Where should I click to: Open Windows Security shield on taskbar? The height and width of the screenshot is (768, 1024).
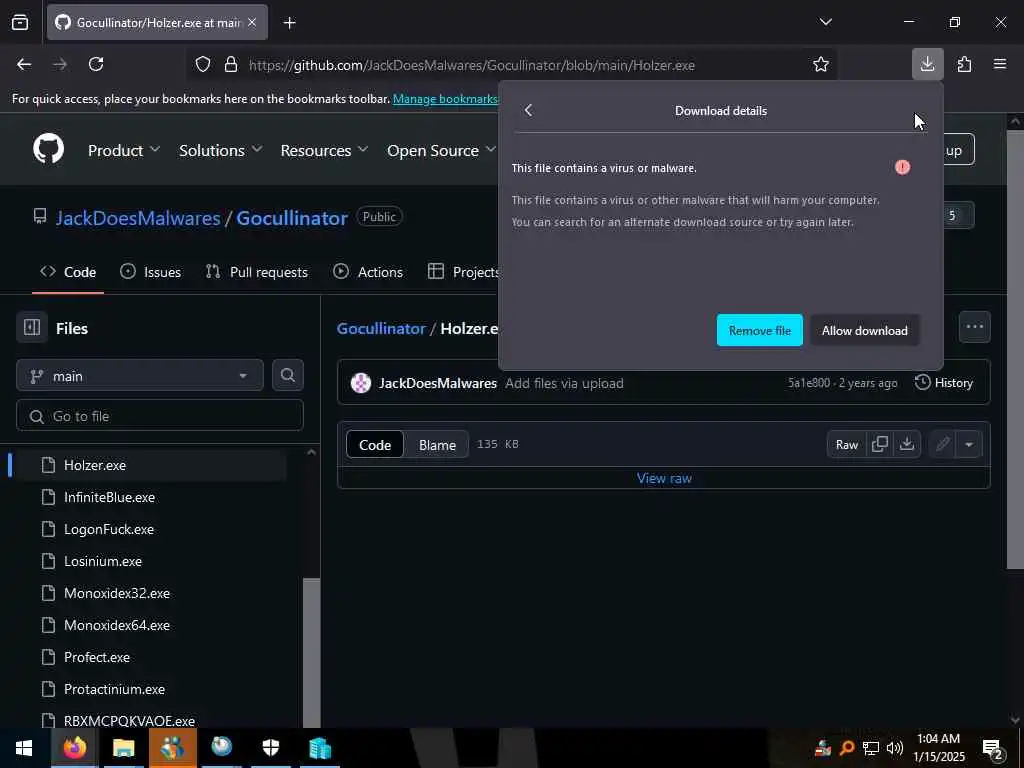click(x=270, y=748)
